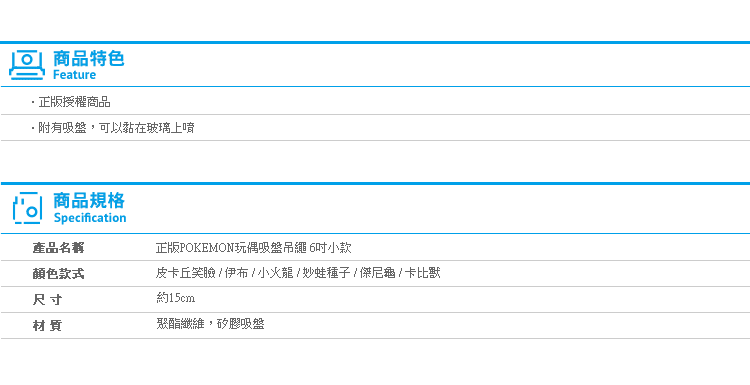
Task: Click the 皮卡丘笑臉 style option text
Action: tap(186, 274)
